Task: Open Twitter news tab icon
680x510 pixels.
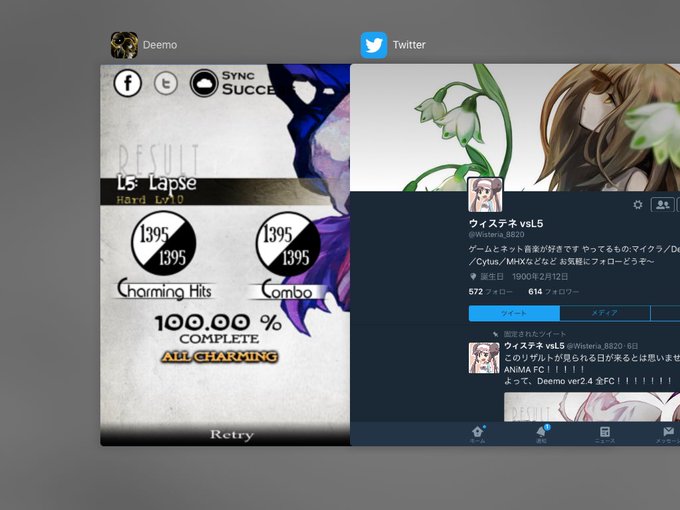Action: pos(605,432)
